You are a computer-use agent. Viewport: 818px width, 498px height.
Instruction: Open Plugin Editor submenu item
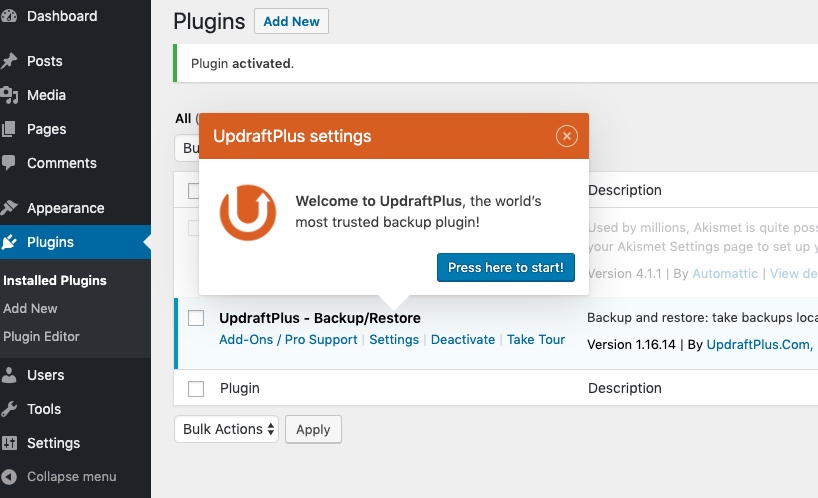tap(41, 337)
